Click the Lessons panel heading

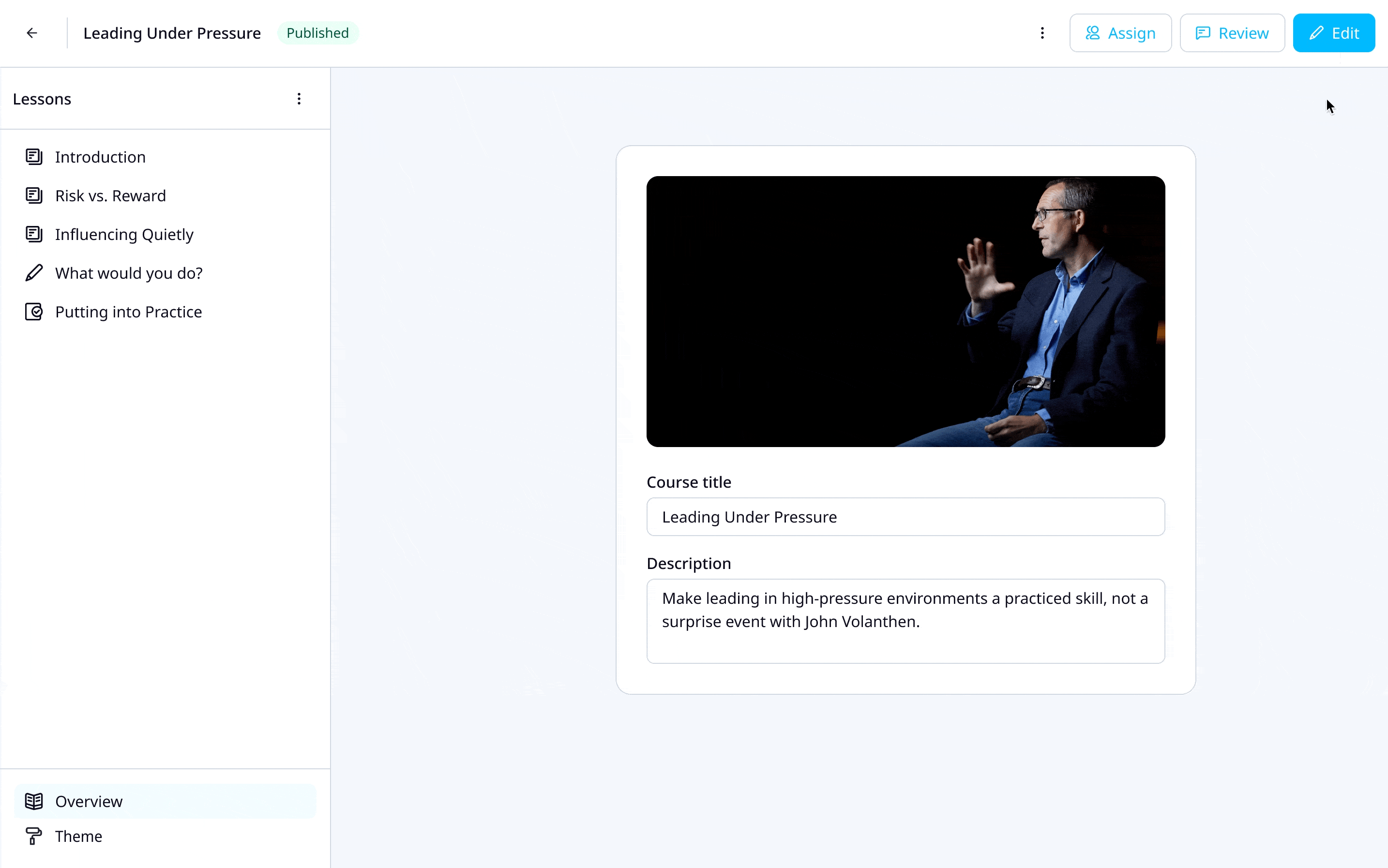click(x=42, y=99)
